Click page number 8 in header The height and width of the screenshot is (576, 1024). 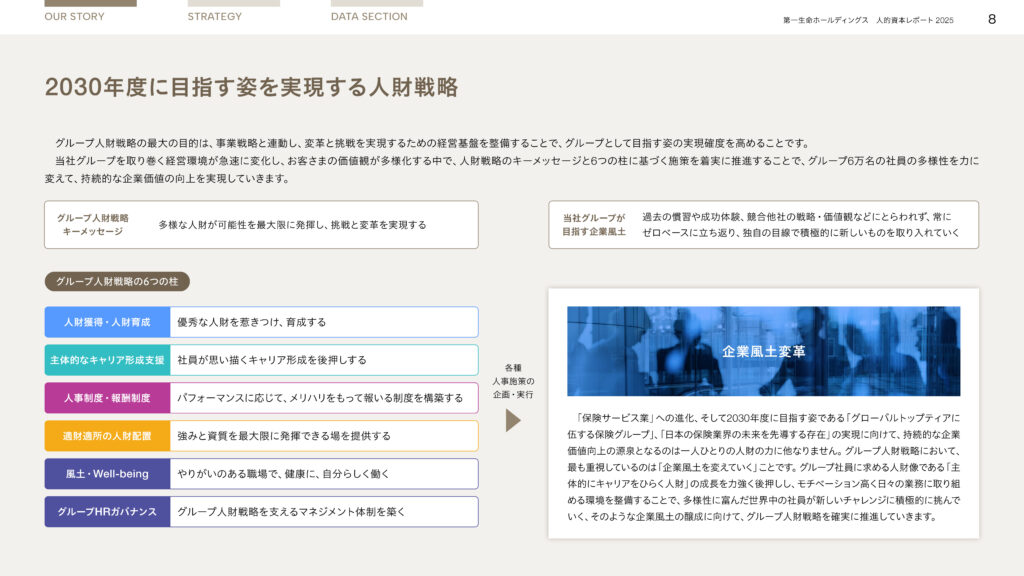pos(991,19)
